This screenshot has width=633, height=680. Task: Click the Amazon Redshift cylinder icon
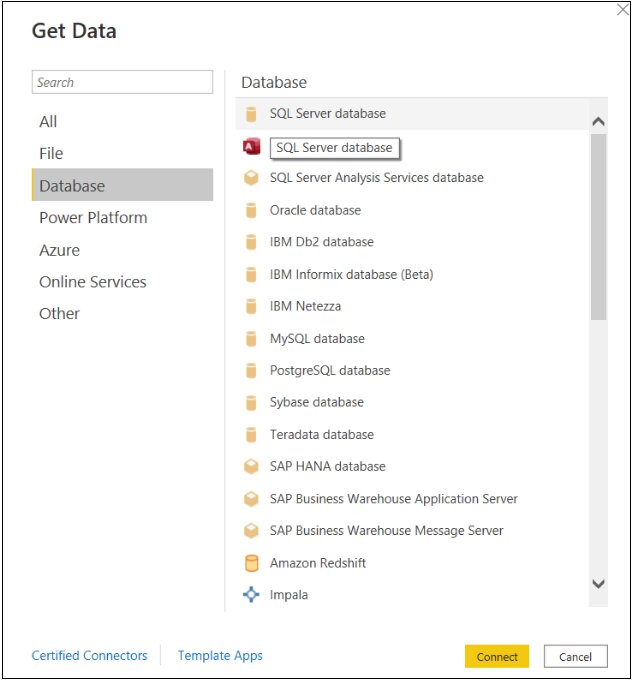point(251,563)
